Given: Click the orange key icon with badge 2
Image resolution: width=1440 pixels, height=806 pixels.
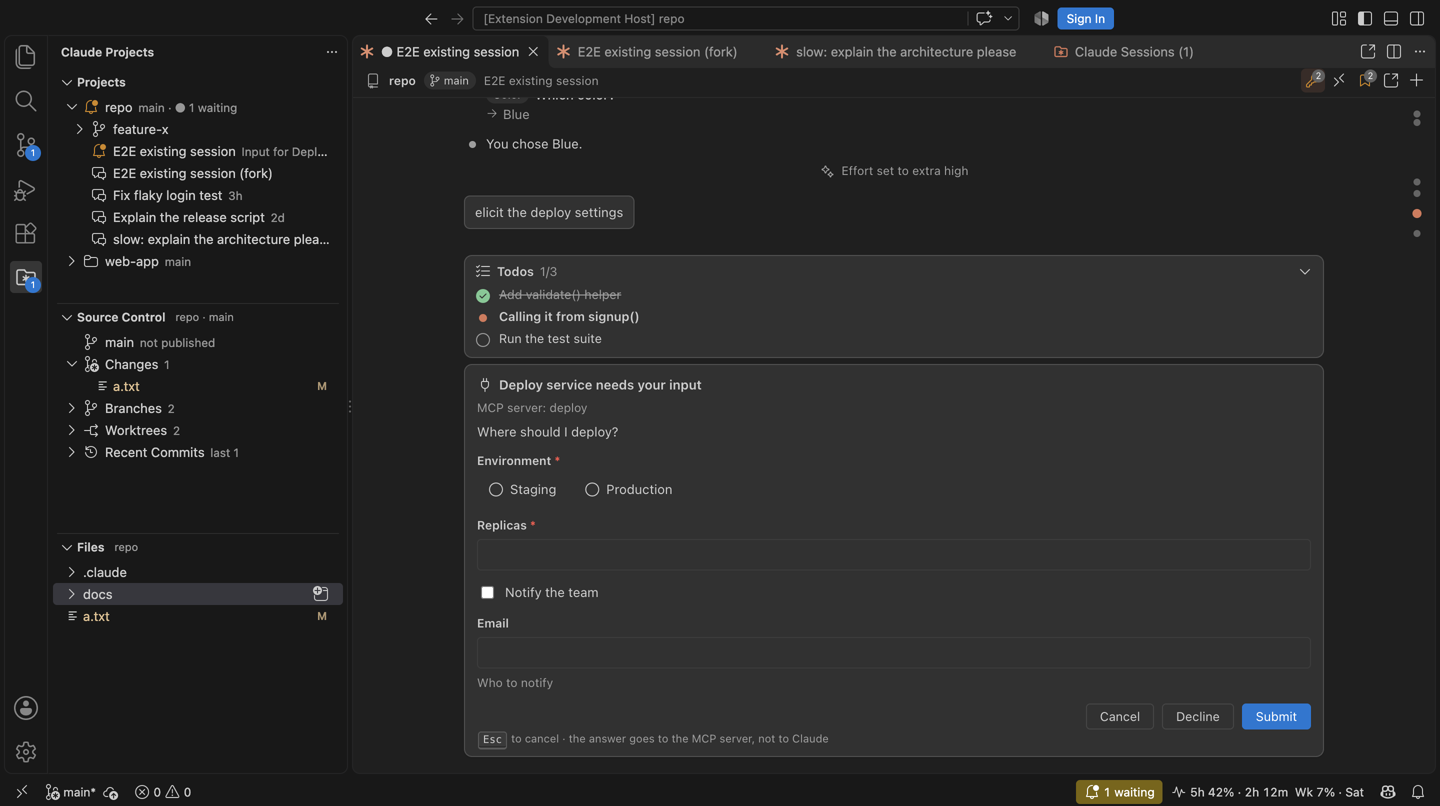Looking at the screenshot, I should pyautogui.click(x=1313, y=81).
